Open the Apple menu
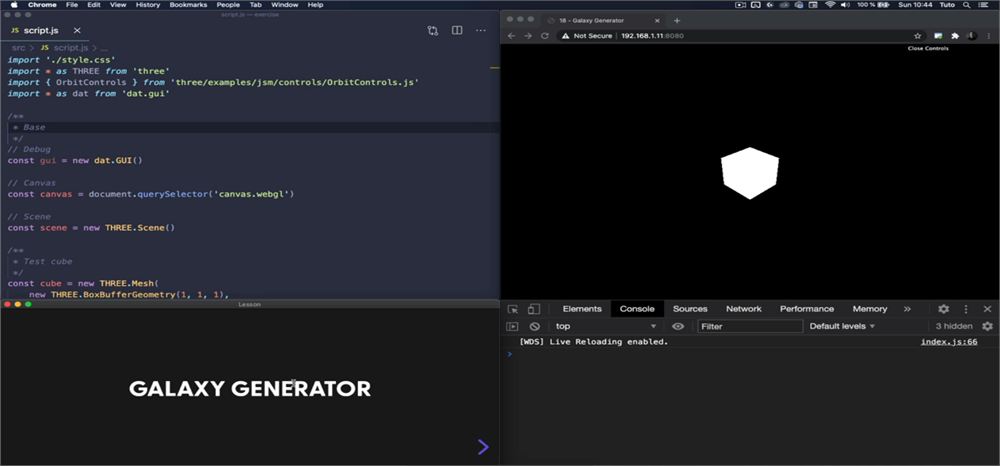 13,4
